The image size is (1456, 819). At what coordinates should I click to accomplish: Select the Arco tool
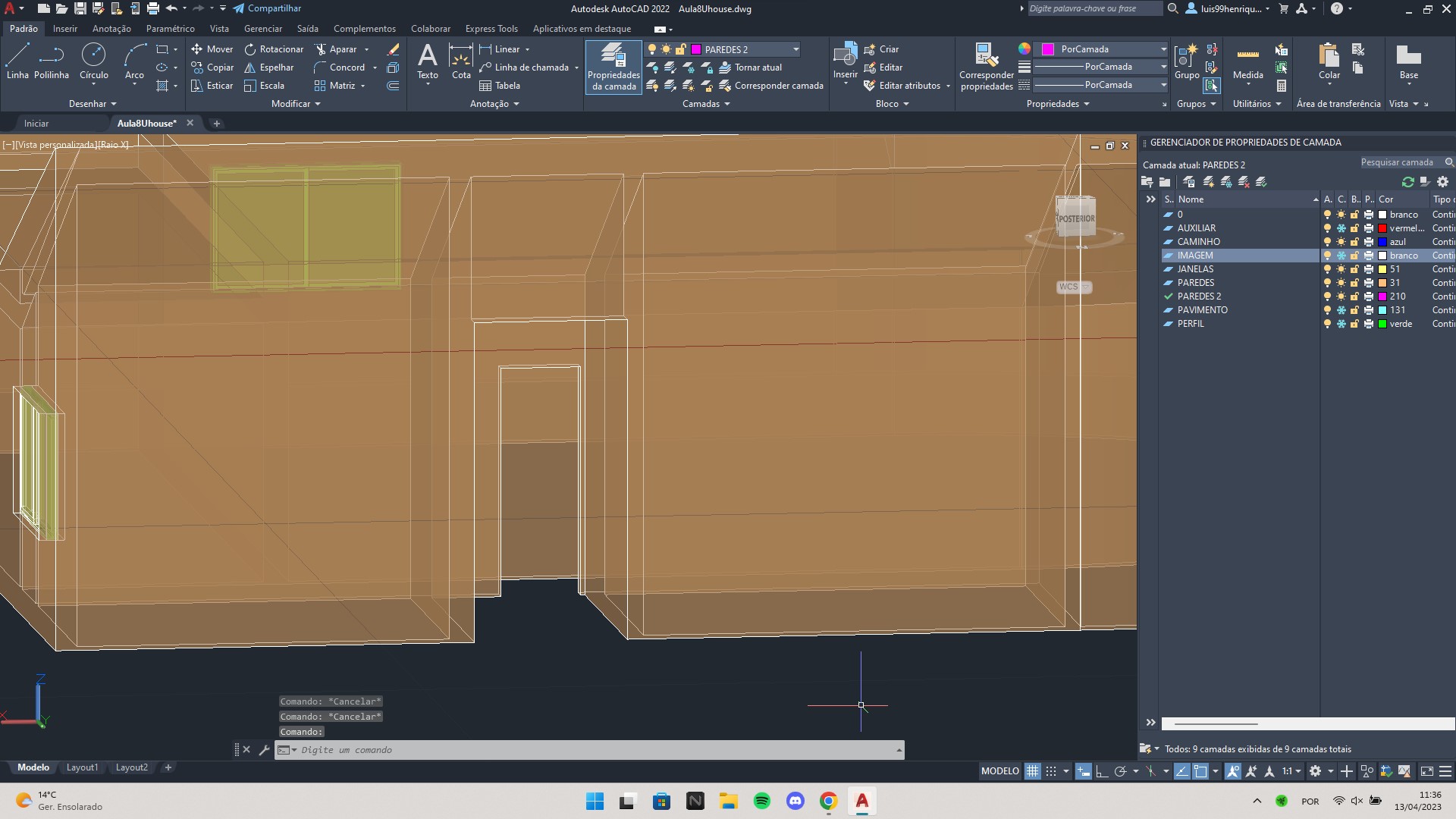pos(134,61)
